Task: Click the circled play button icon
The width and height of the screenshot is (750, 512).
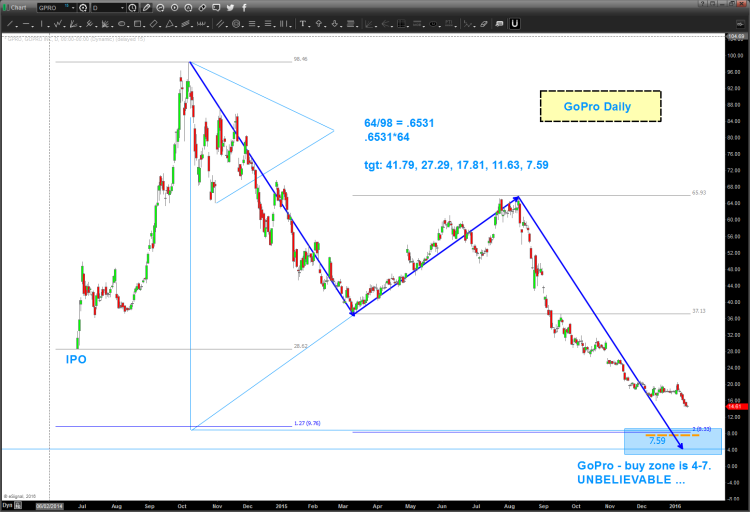Action: tap(175, 8)
